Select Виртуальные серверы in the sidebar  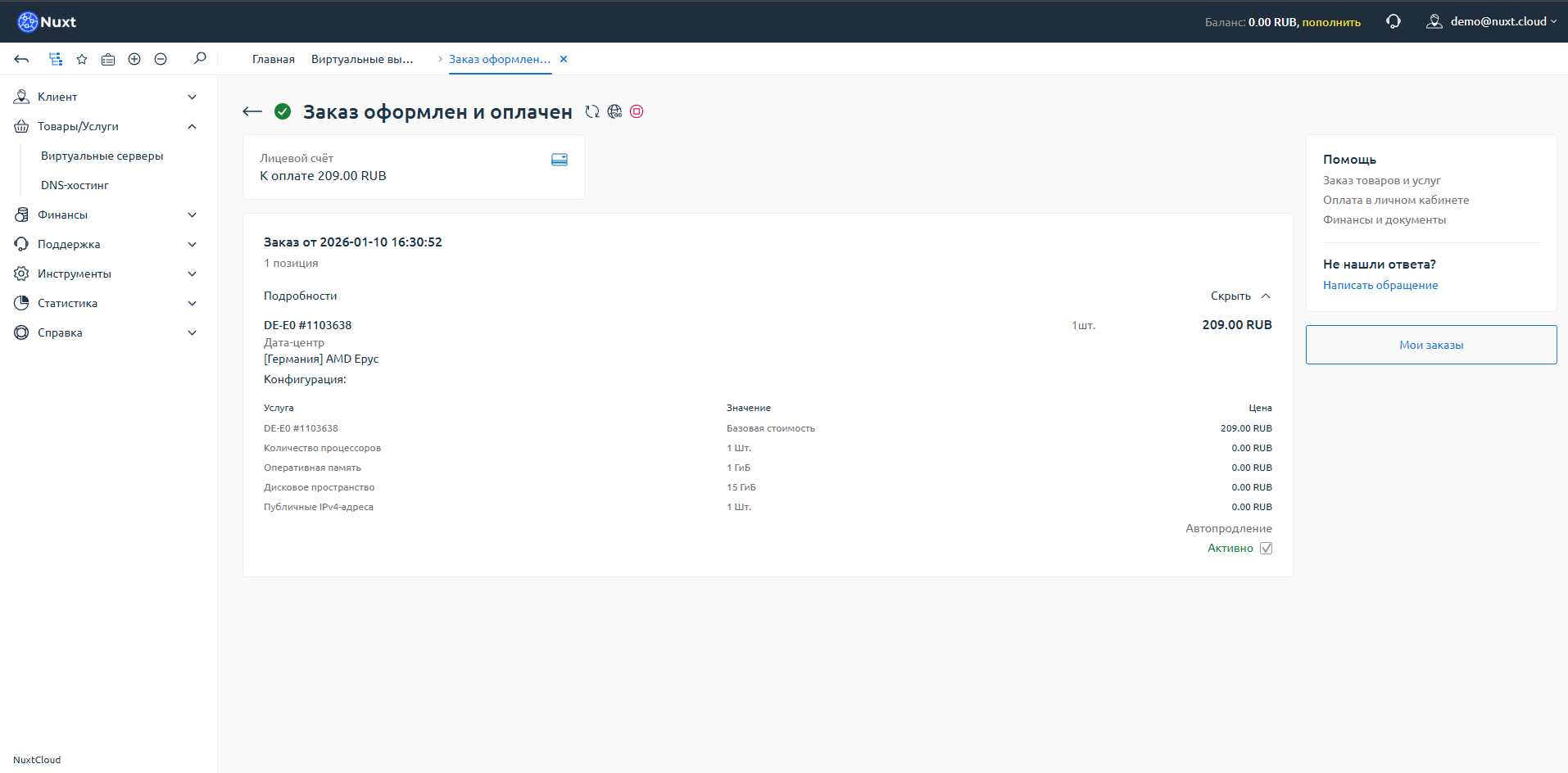click(x=102, y=156)
